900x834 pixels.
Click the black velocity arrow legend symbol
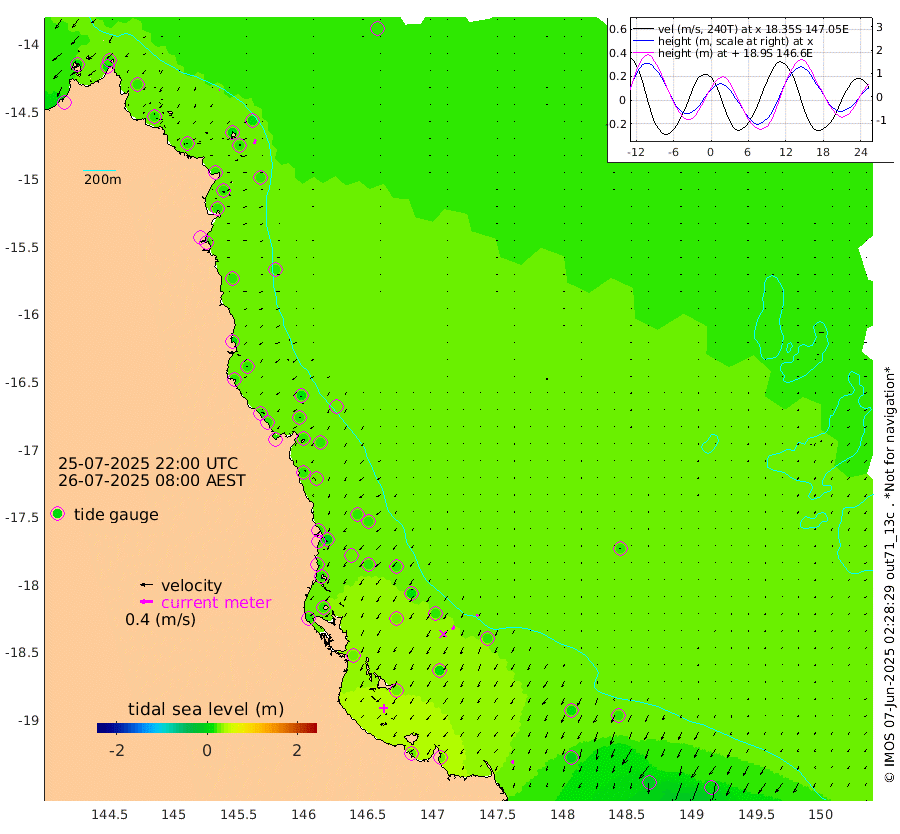click(x=146, y=585)
